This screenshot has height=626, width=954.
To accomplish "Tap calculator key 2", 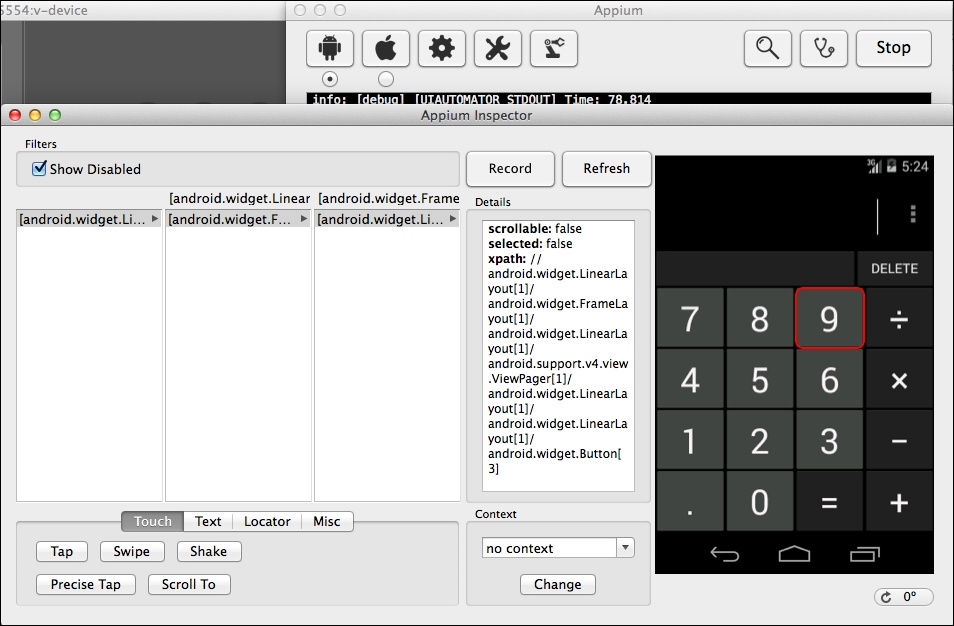I will point(759,440).
